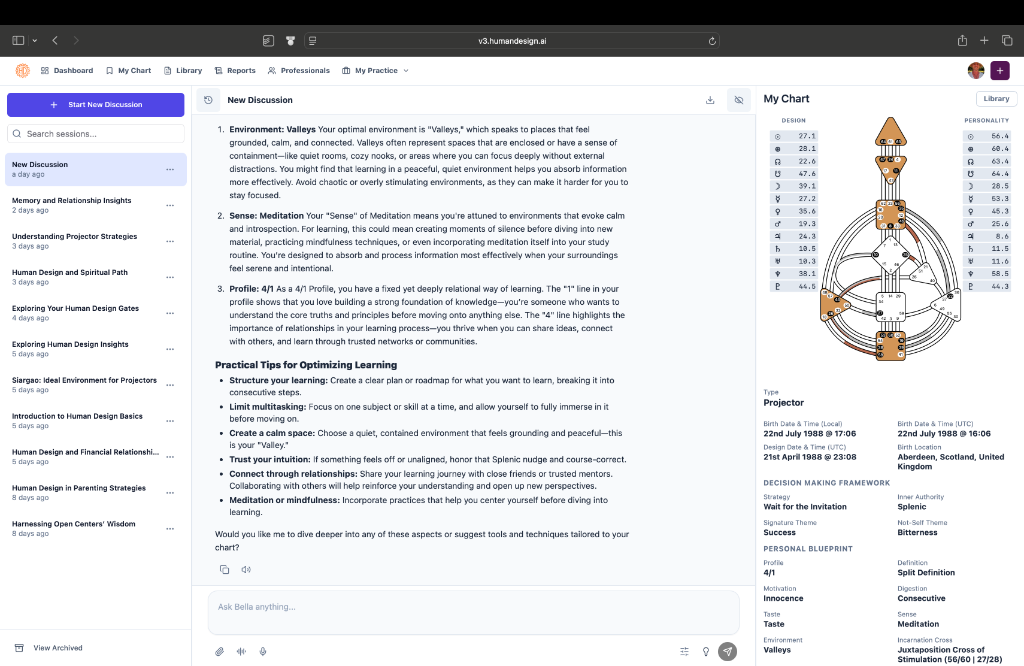The height and width of the screenshot is (666, 1024).
Task: Open chat settings sliders icon
Action: point(684,651)
